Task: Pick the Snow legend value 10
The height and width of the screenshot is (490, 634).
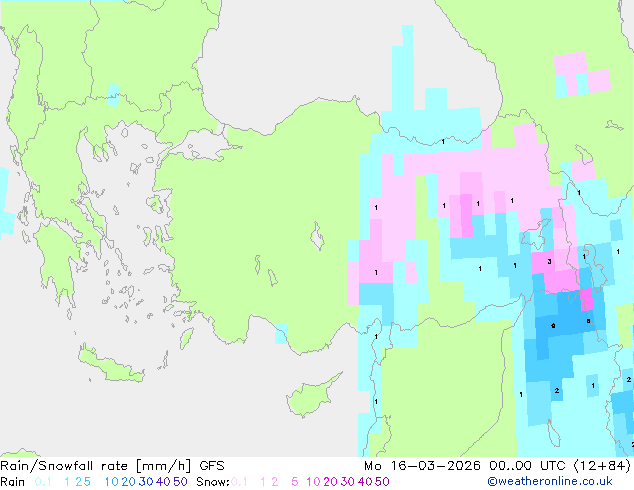Action: (x=313, y=482)
